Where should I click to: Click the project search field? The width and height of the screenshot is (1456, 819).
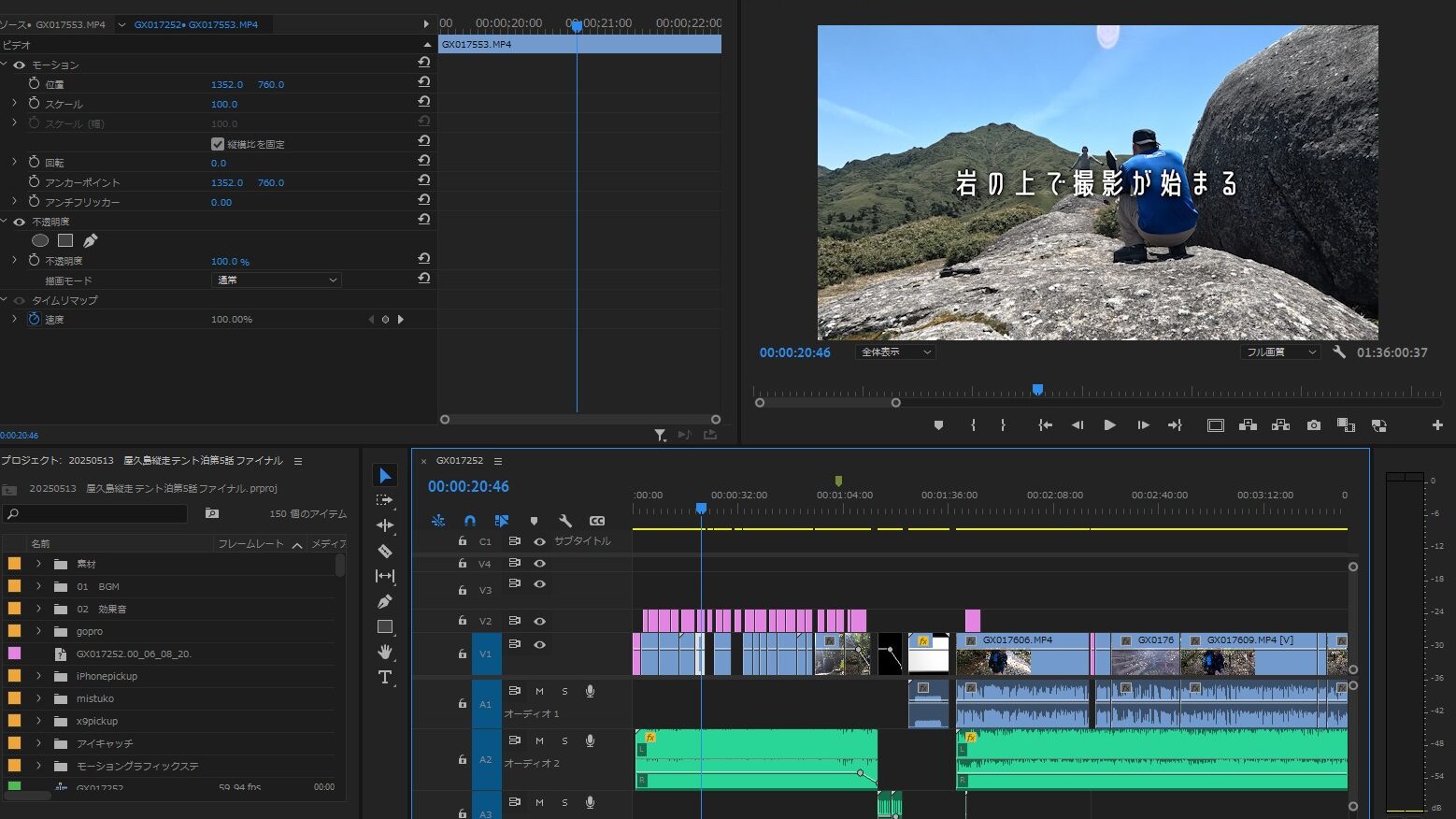click(98, 513)
